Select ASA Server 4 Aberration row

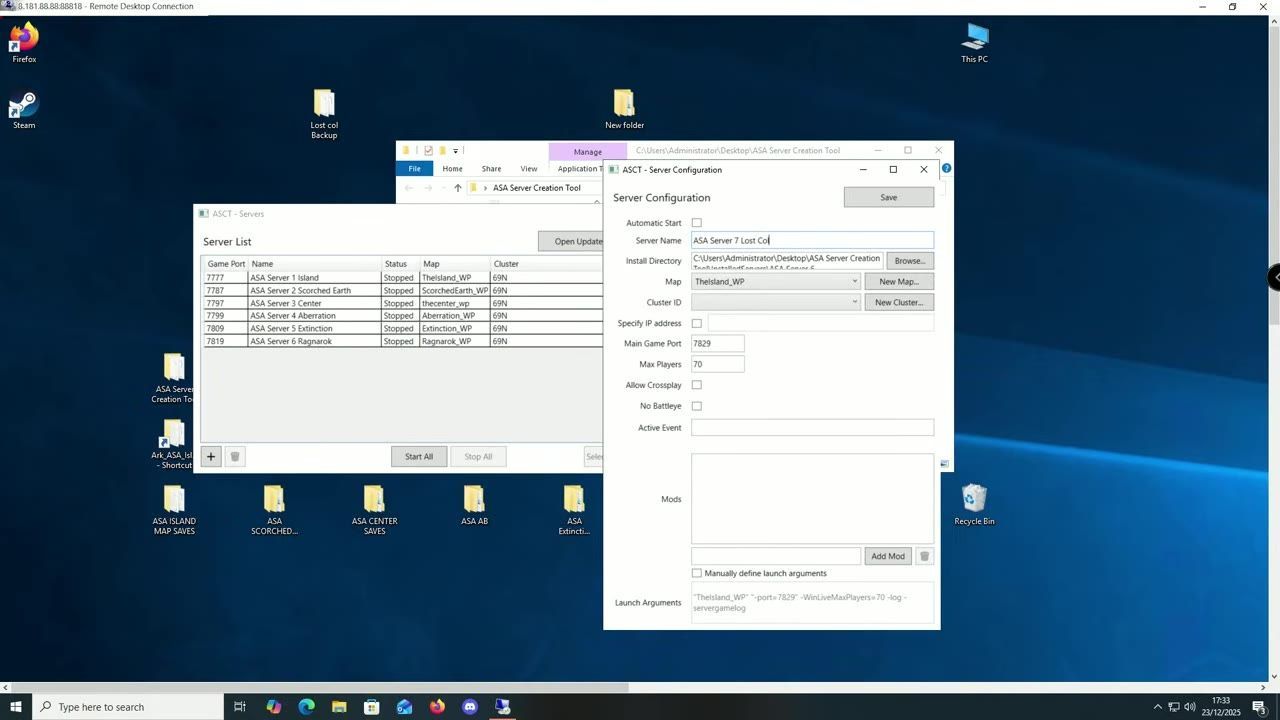tap(402, 316)
